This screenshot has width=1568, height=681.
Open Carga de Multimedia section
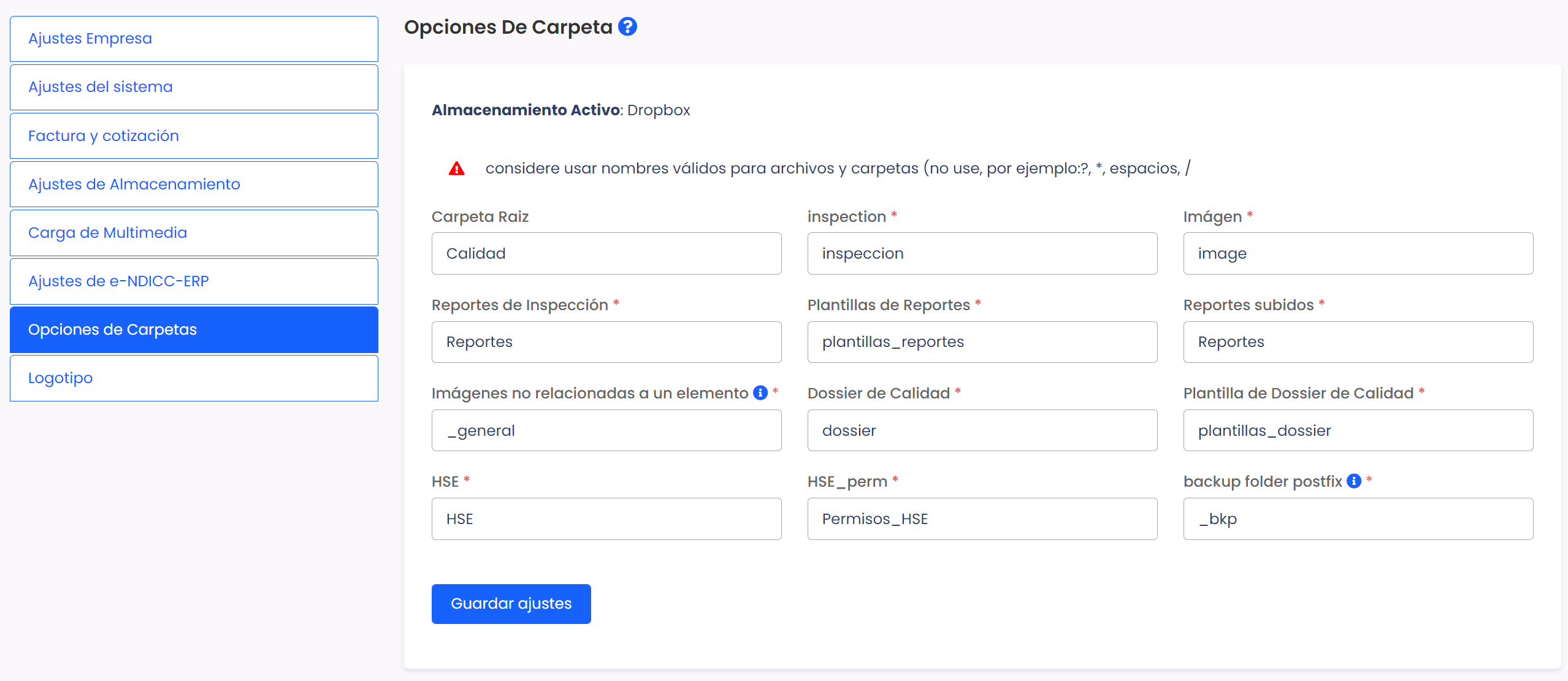[x=194, y=233]
